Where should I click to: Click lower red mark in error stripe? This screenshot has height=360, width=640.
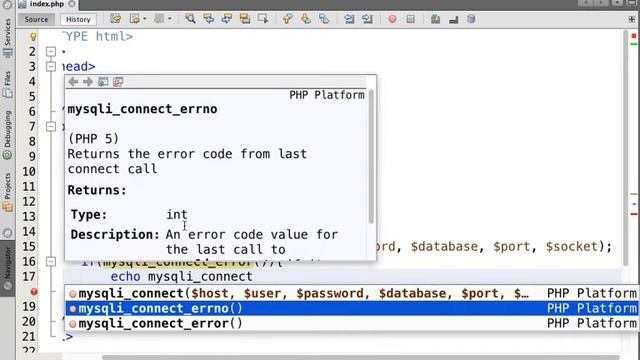tap(634, 214)
